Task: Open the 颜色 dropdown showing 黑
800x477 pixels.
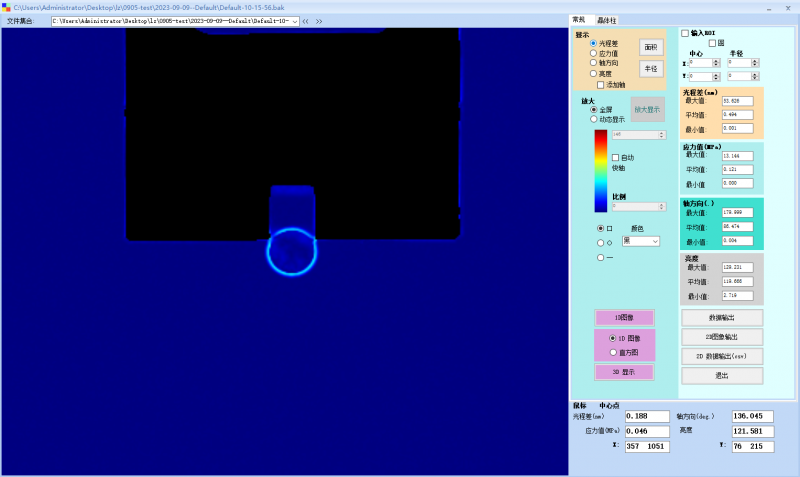Action: coord(641,241)
